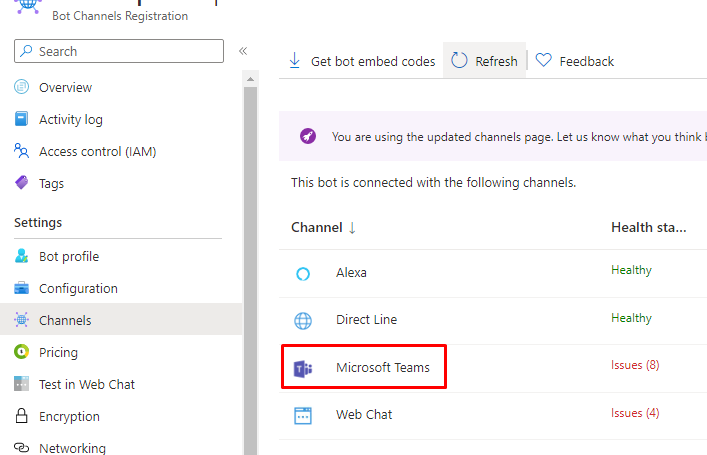Click the Pricing icon

point(22,351)
